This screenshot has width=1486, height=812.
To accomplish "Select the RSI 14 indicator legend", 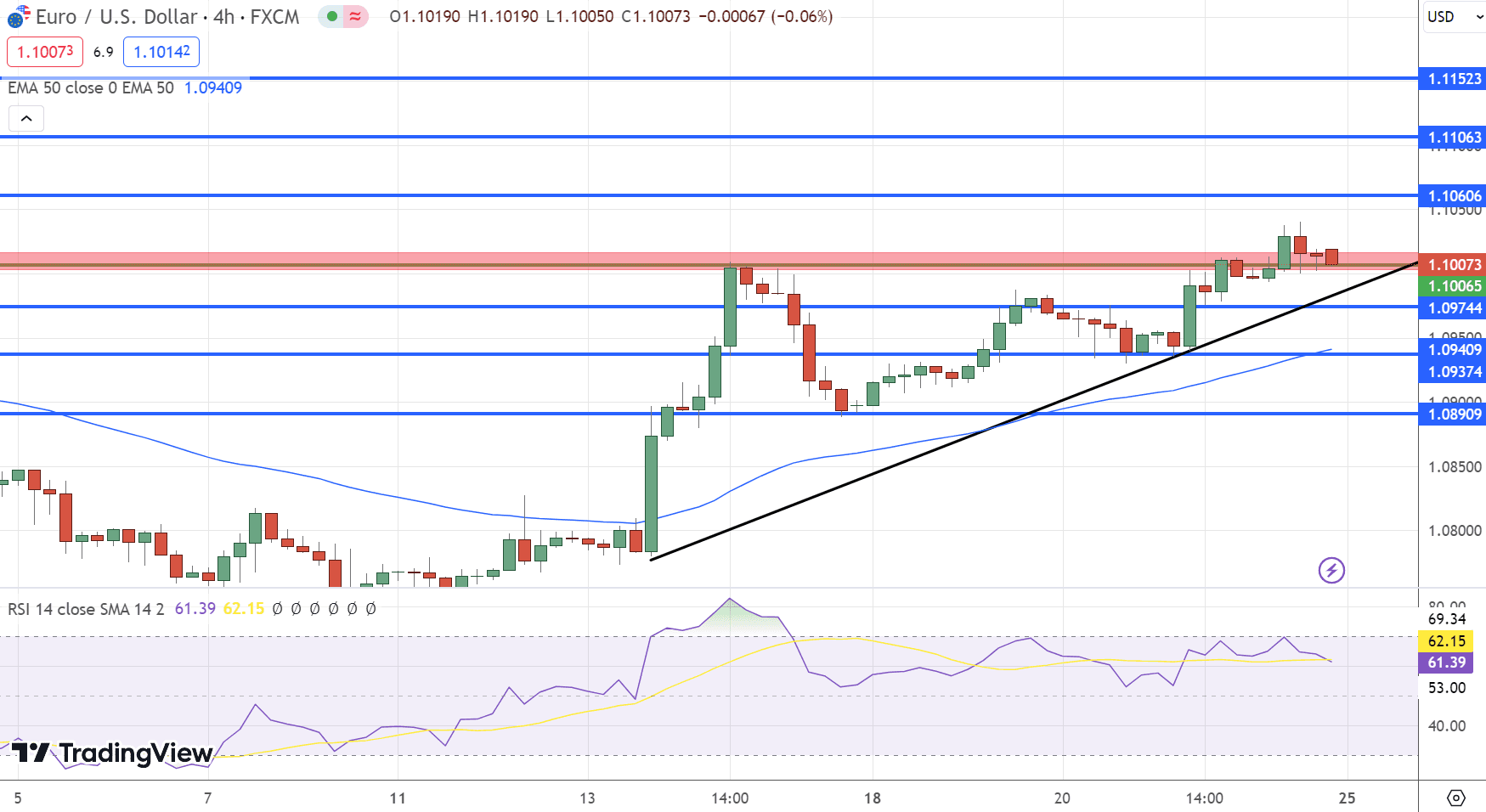I will click(x=86, y=609).
